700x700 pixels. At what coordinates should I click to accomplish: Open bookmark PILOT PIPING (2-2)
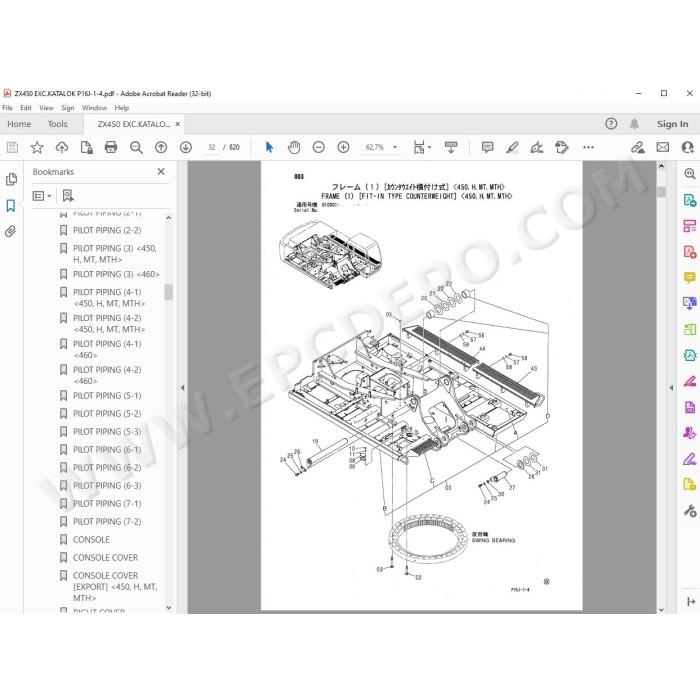(107, 230)
